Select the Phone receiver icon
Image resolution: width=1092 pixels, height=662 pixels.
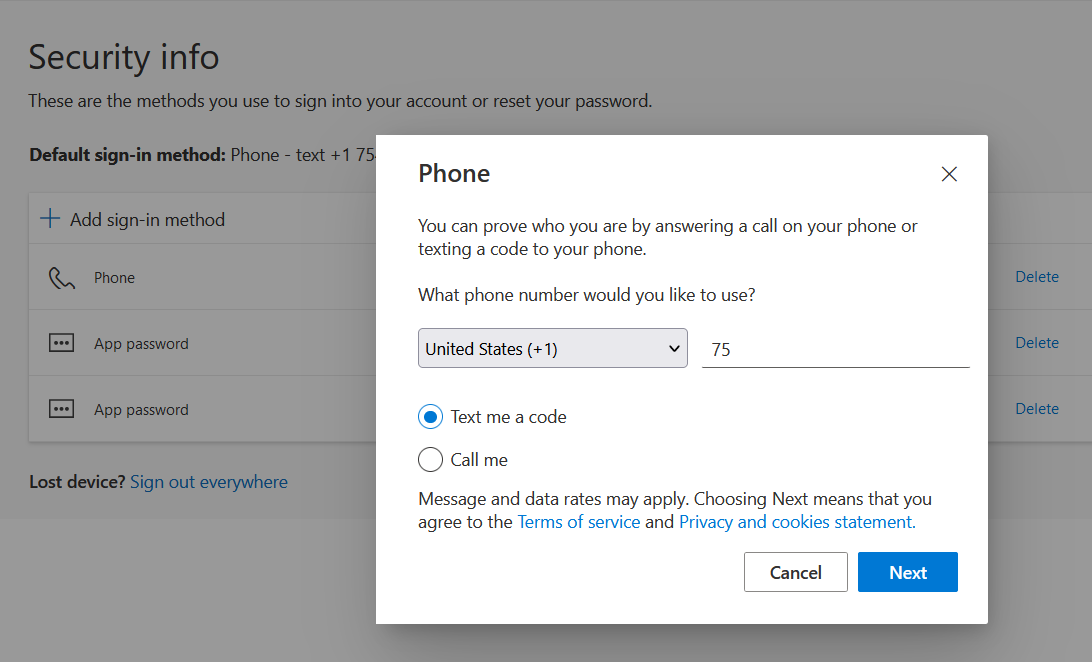[61, 276]
